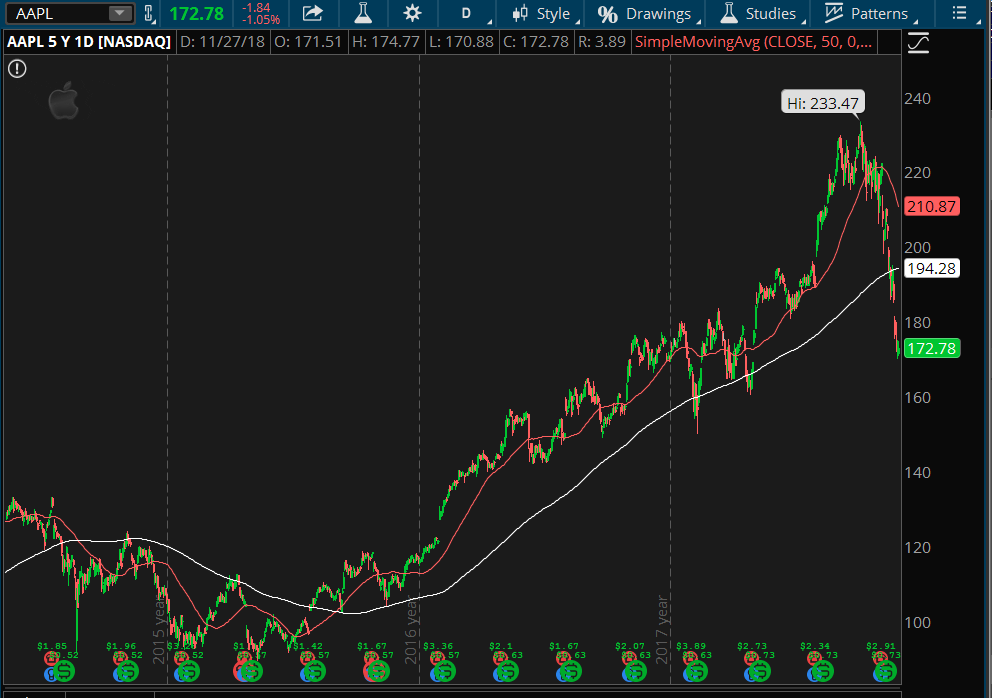This screenshot has width=992, height=698.
Task: Click the green dividend icon under $2.34
Action: pos(822,670)
